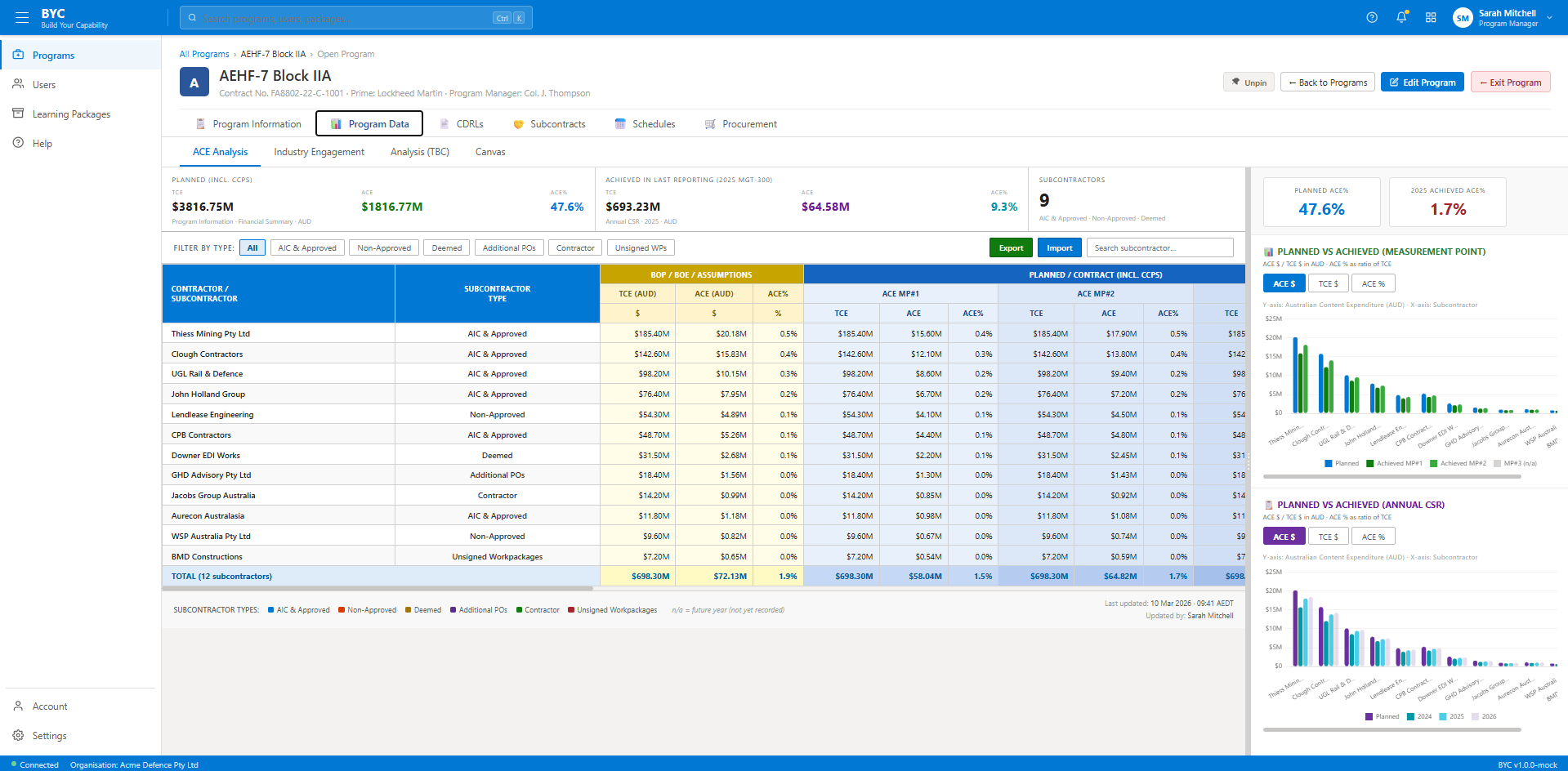The height and width of the screenshot is (771, 1568).
Task: Click the Help icon in sidebar
Action: point(18,143)
